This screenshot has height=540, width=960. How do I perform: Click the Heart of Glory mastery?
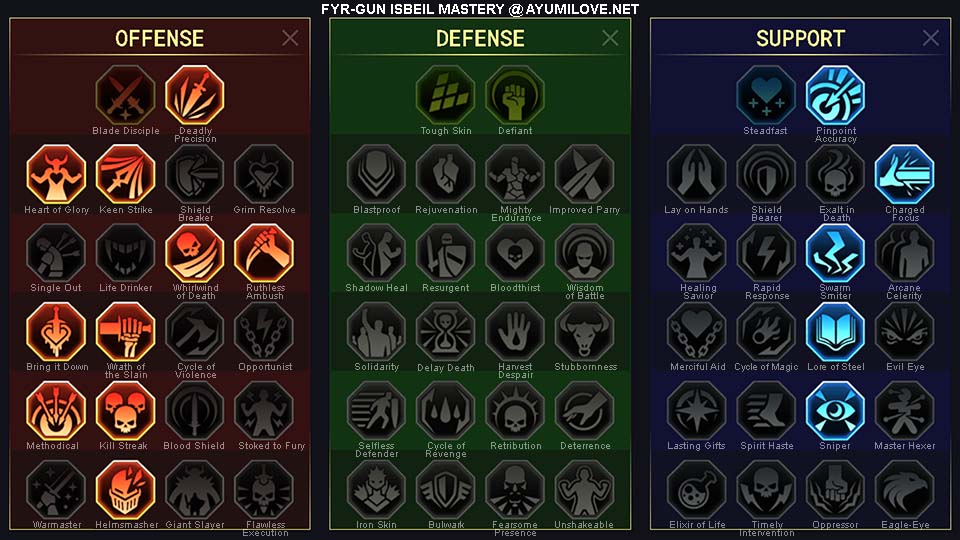pos(56,174)
